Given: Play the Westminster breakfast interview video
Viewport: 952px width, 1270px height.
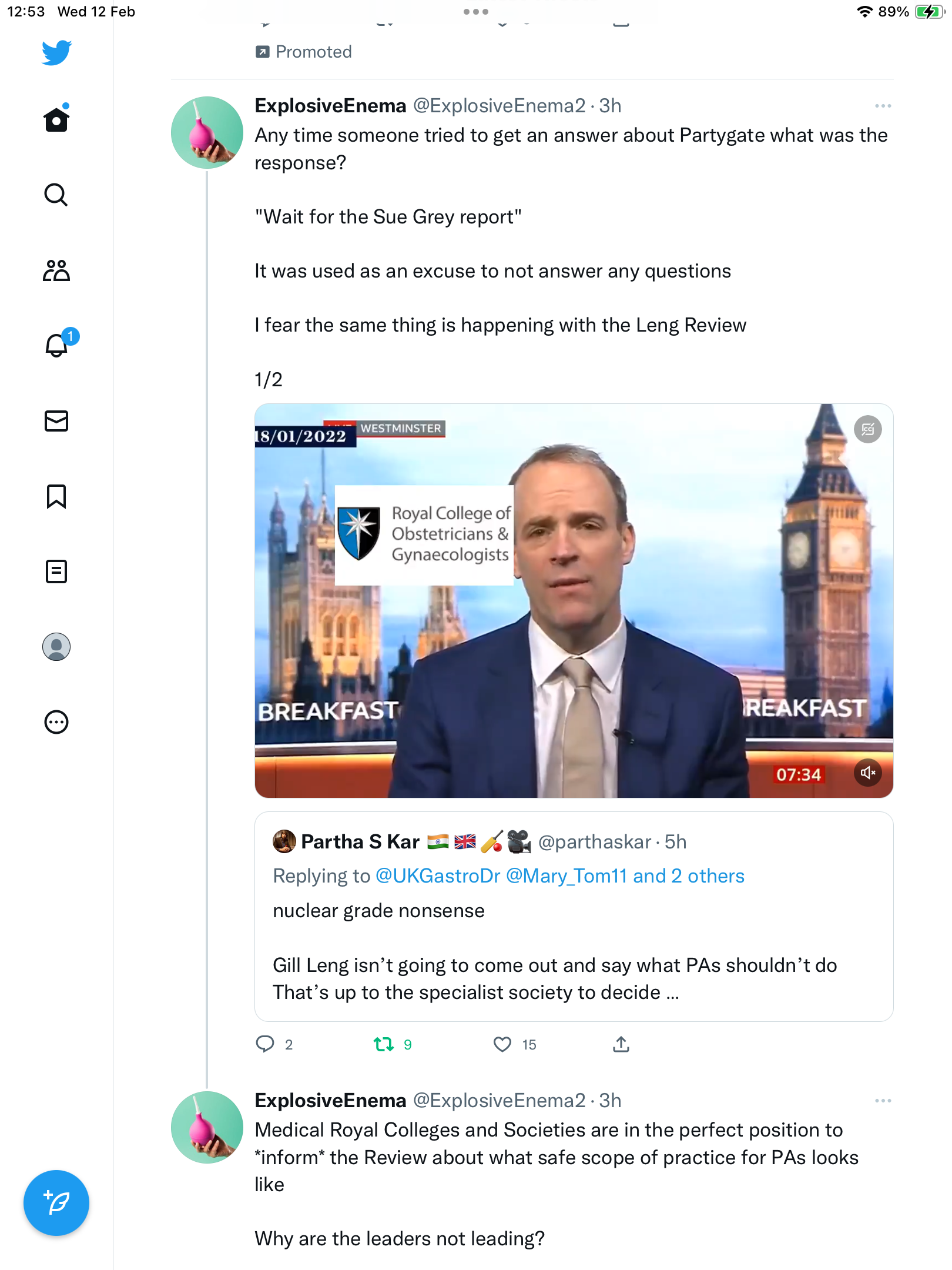Looking at the screenshot, I should [574, 600].
